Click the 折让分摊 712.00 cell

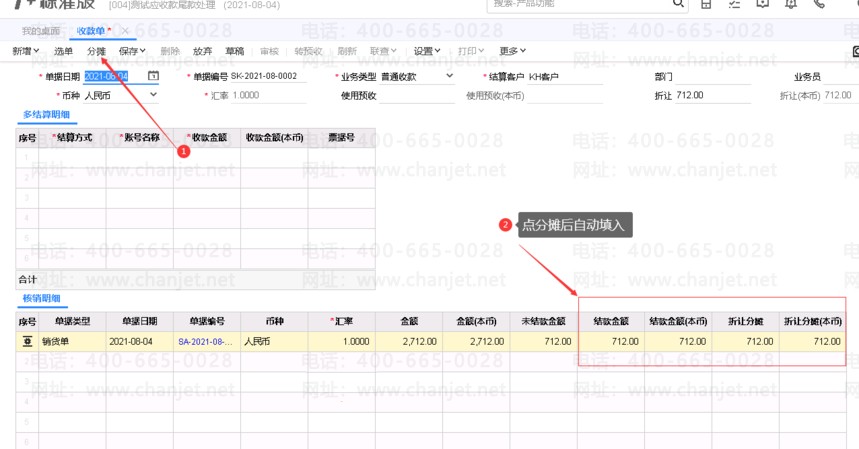746,342
